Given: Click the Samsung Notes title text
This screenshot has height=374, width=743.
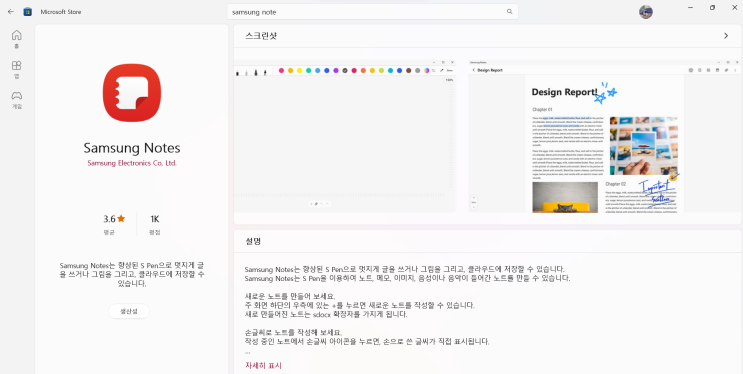Looking at the screenshot, I should tap(132, 148).
